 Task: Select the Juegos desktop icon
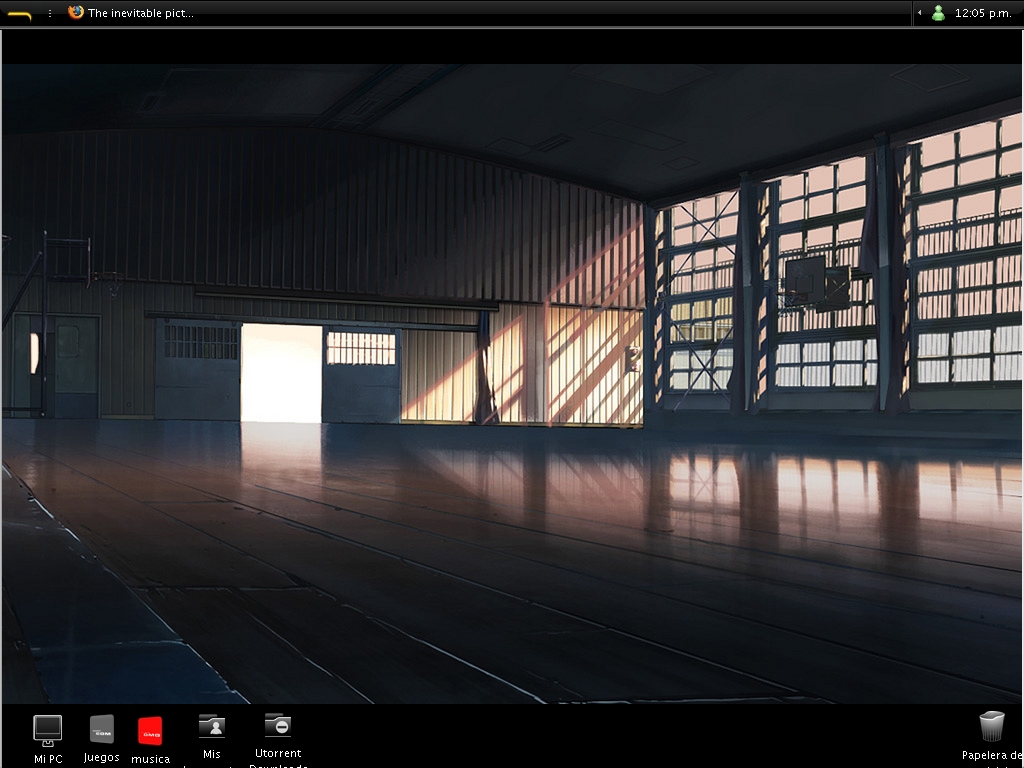[102, 729]
